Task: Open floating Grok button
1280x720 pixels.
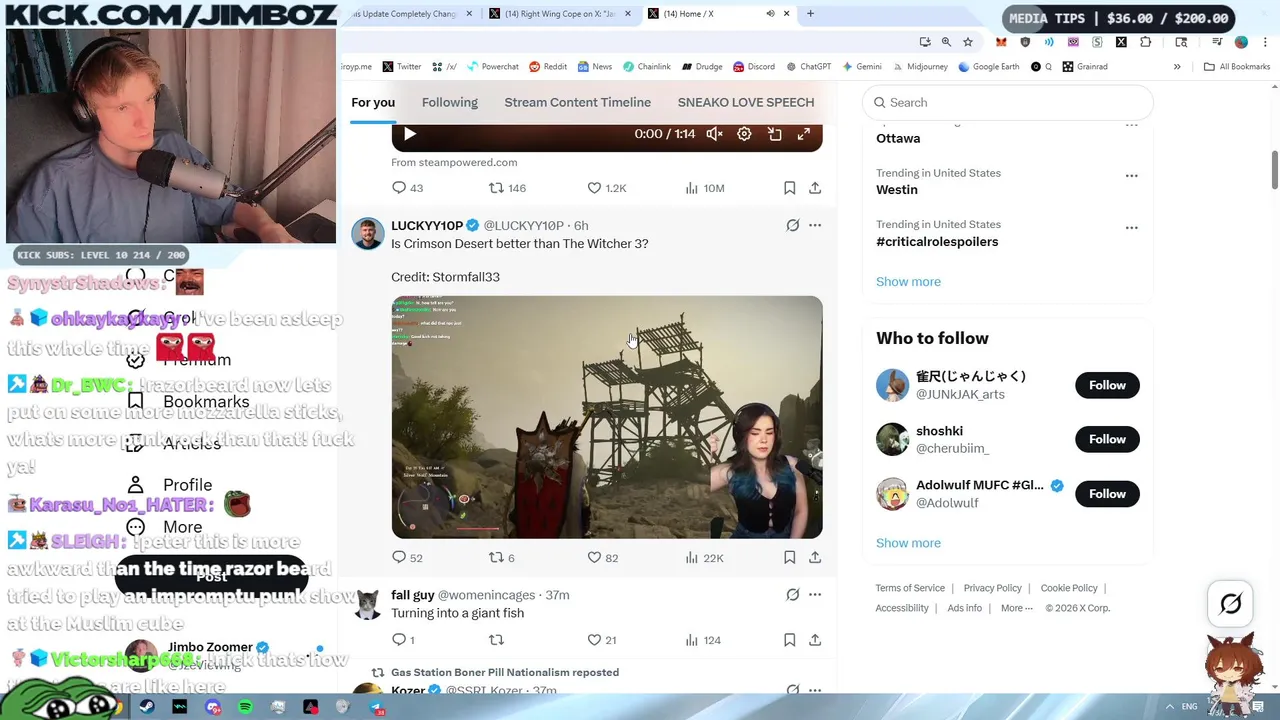Action: coord(1231,603)
